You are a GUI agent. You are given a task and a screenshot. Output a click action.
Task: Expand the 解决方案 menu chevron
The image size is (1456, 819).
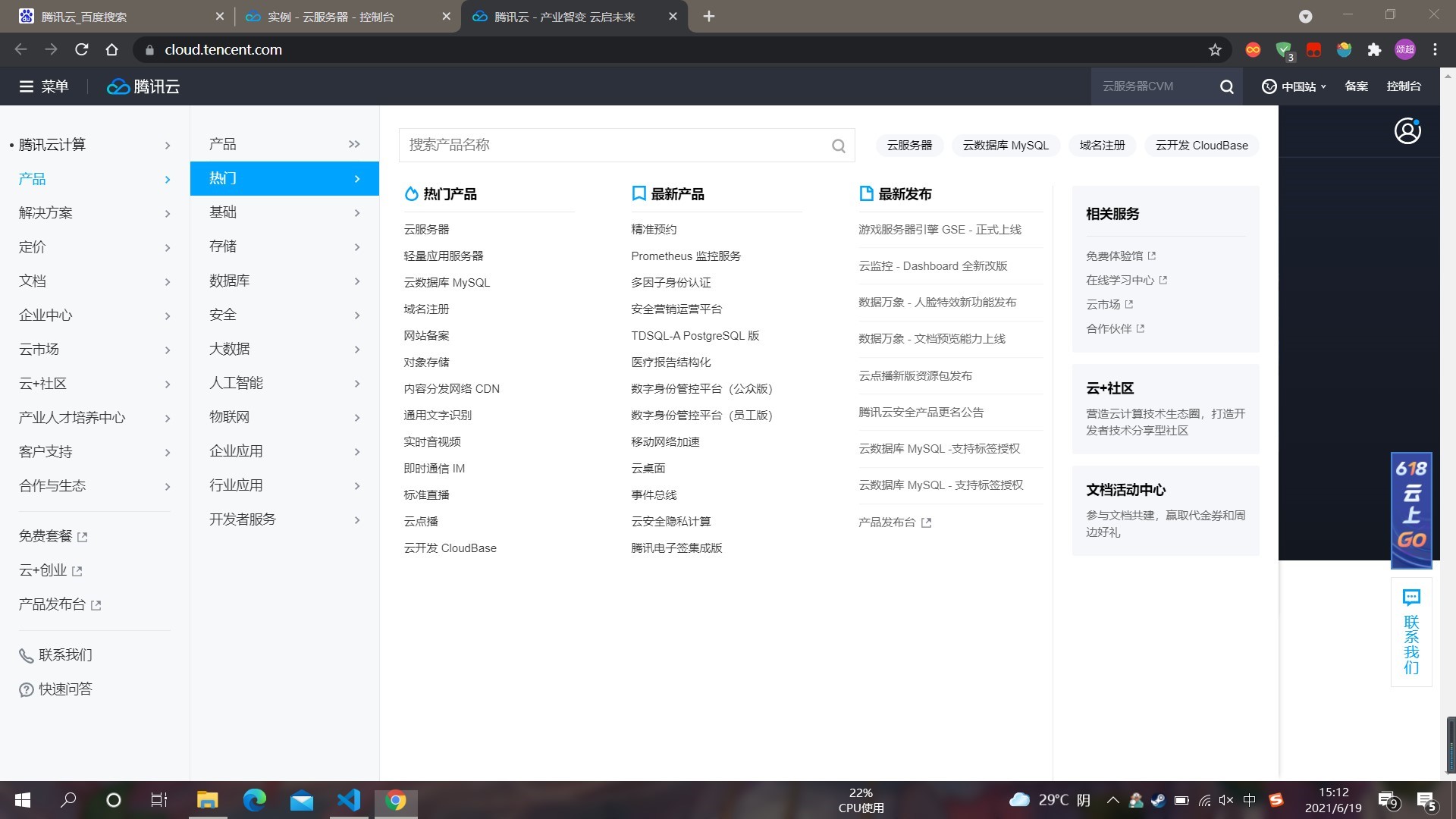click(x=168, y=214)
